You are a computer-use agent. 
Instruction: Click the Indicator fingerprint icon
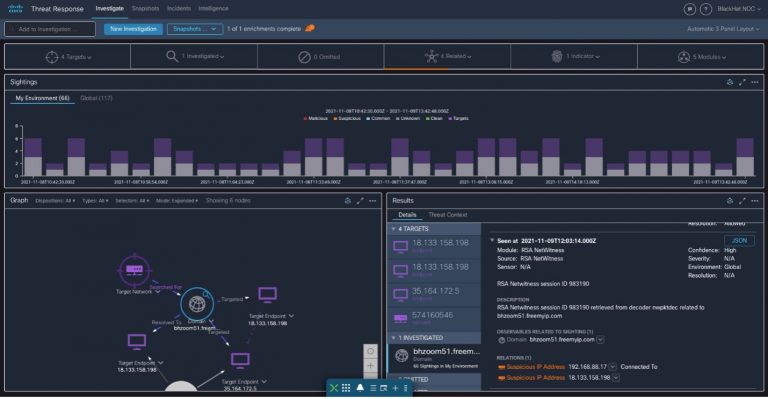(557, 56)
